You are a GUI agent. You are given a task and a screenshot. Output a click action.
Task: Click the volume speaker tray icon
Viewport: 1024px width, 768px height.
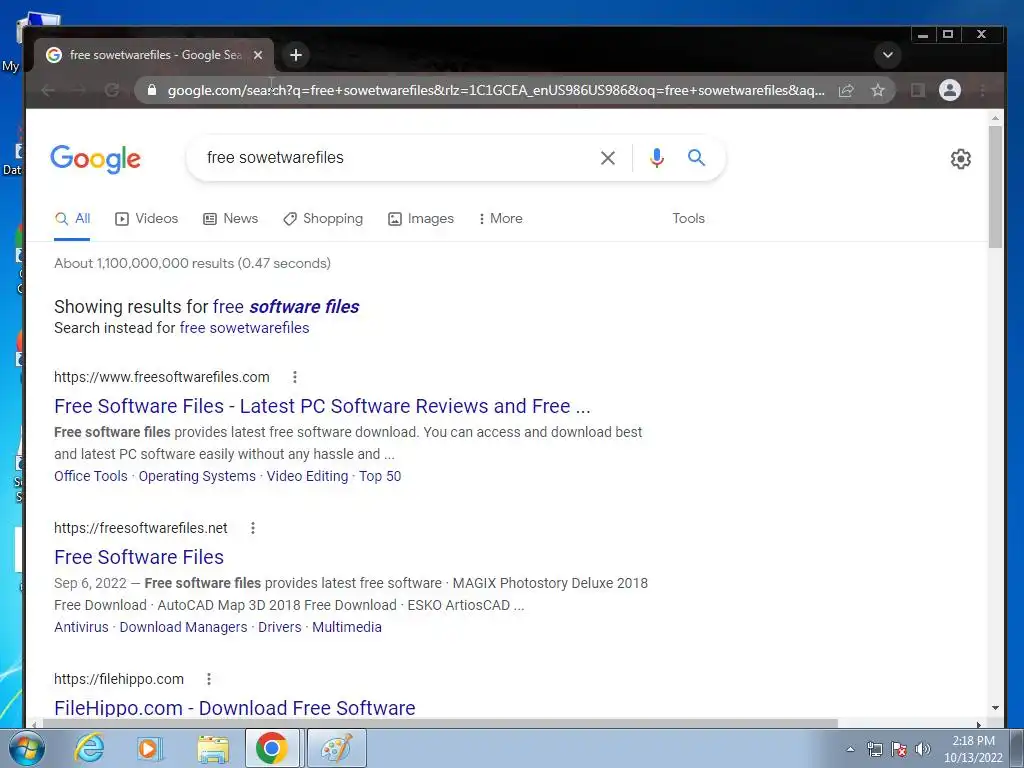(x=922, y=748)
